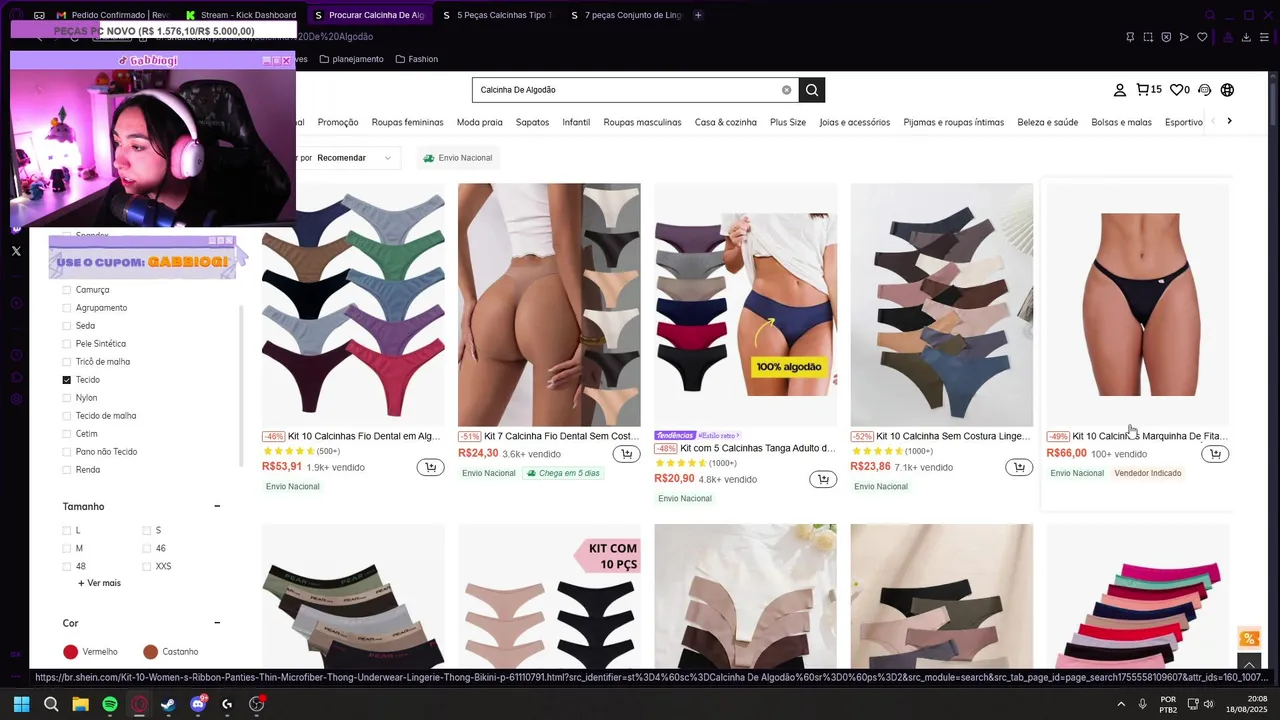Open the Plus Size category
Viewport: 1280px width, 720px height.
point(788,122)
